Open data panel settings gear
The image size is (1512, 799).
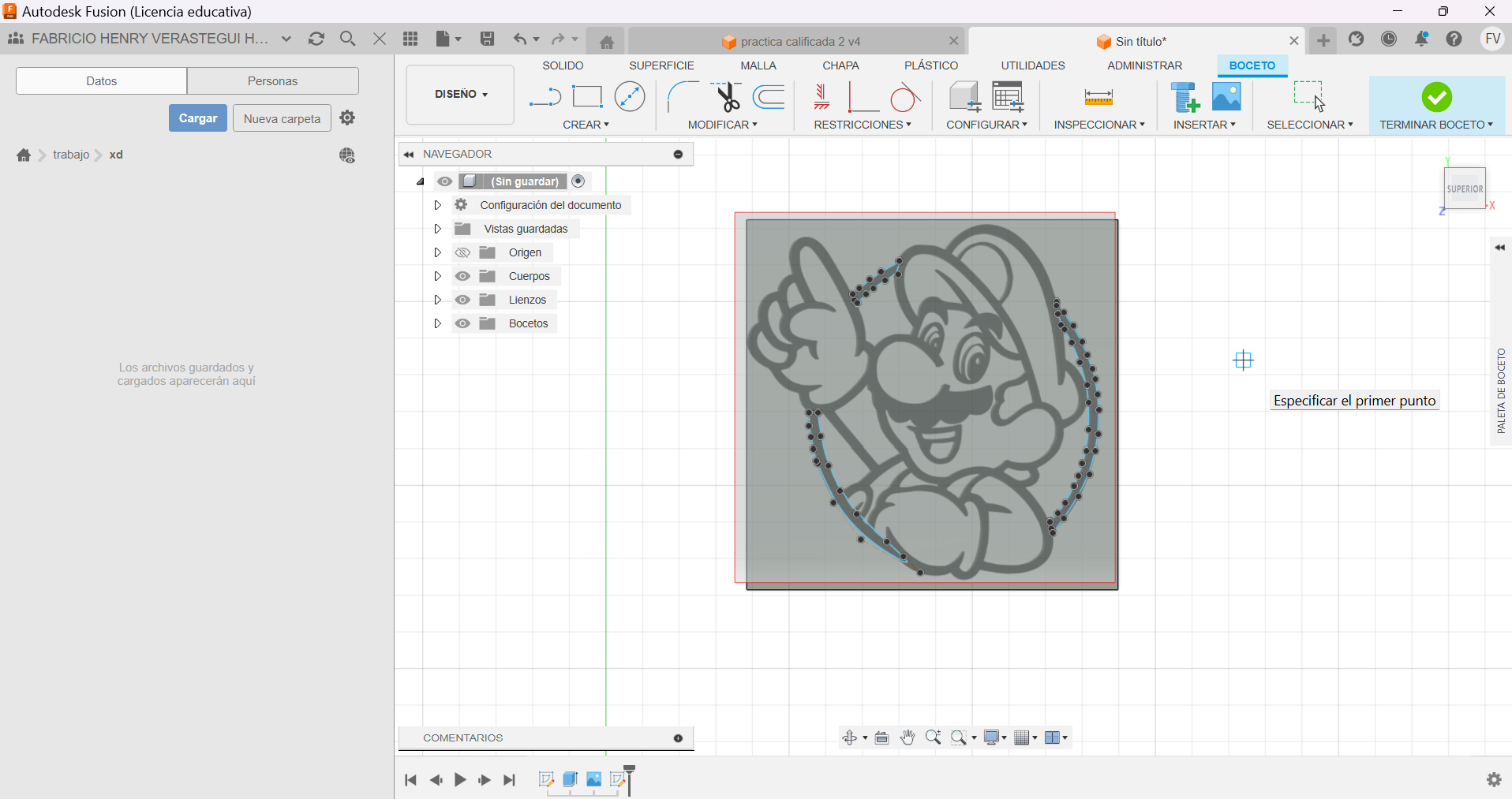pos(347,118)
